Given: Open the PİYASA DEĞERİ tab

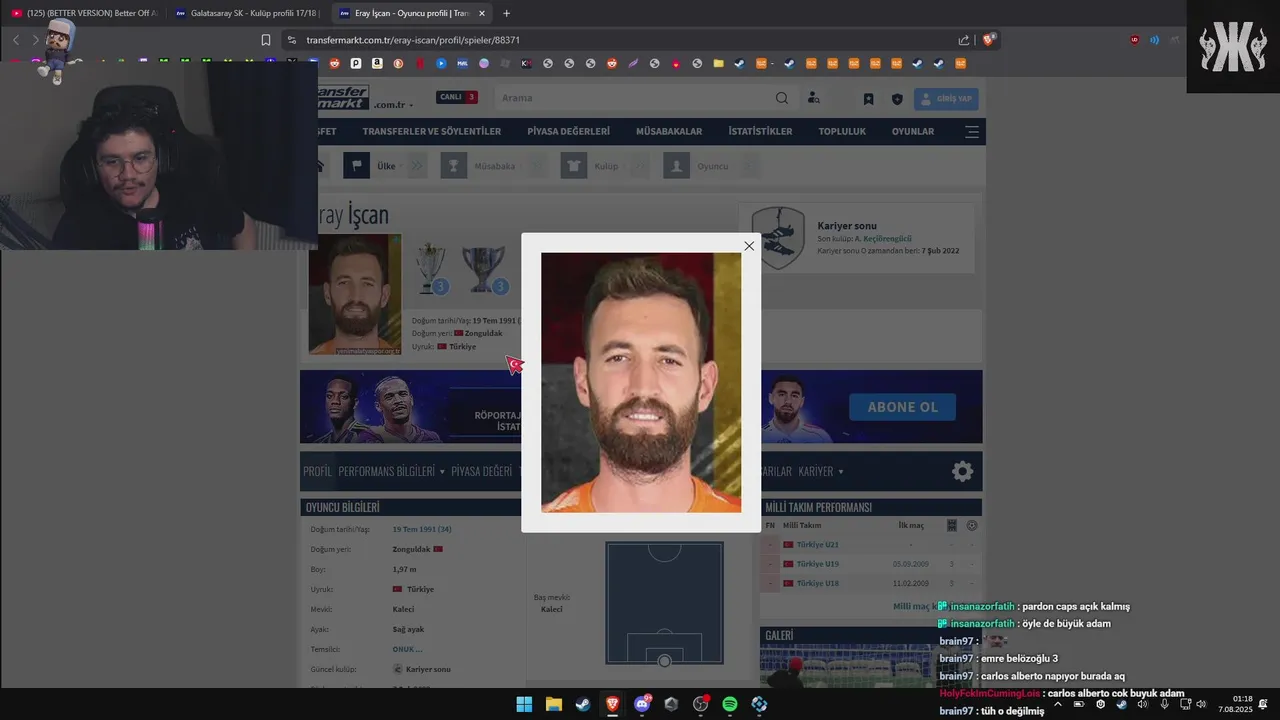Looking at the screenshot, I should (481, 471).
